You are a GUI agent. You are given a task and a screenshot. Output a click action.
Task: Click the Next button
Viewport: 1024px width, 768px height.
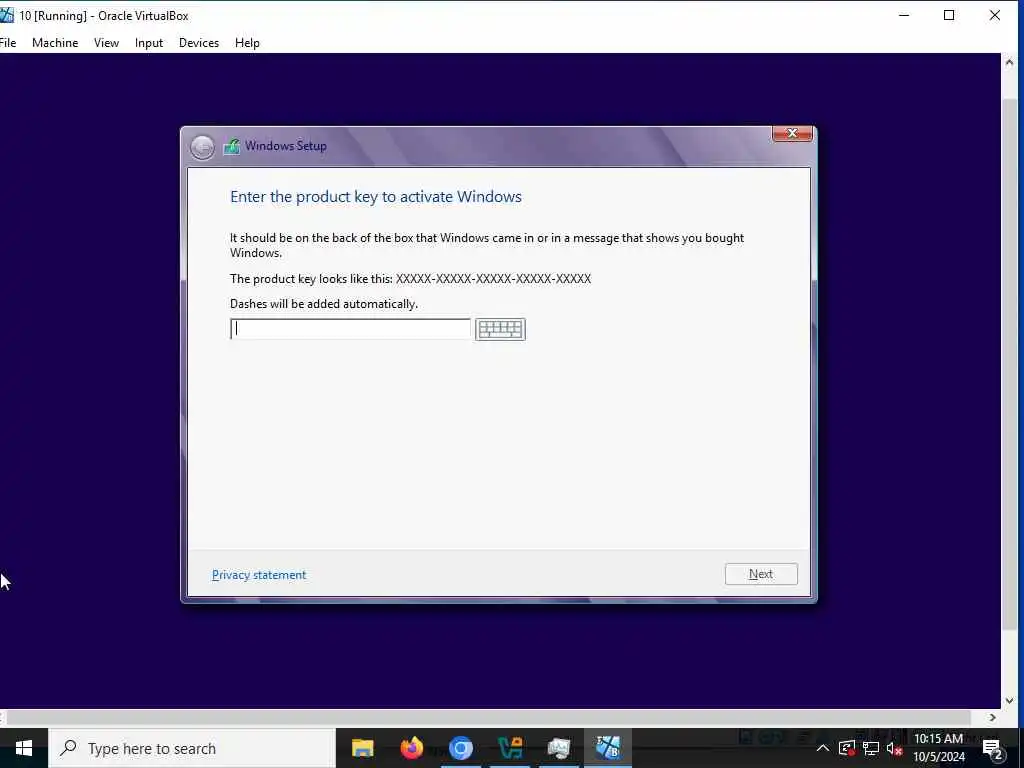pos(761,574)
